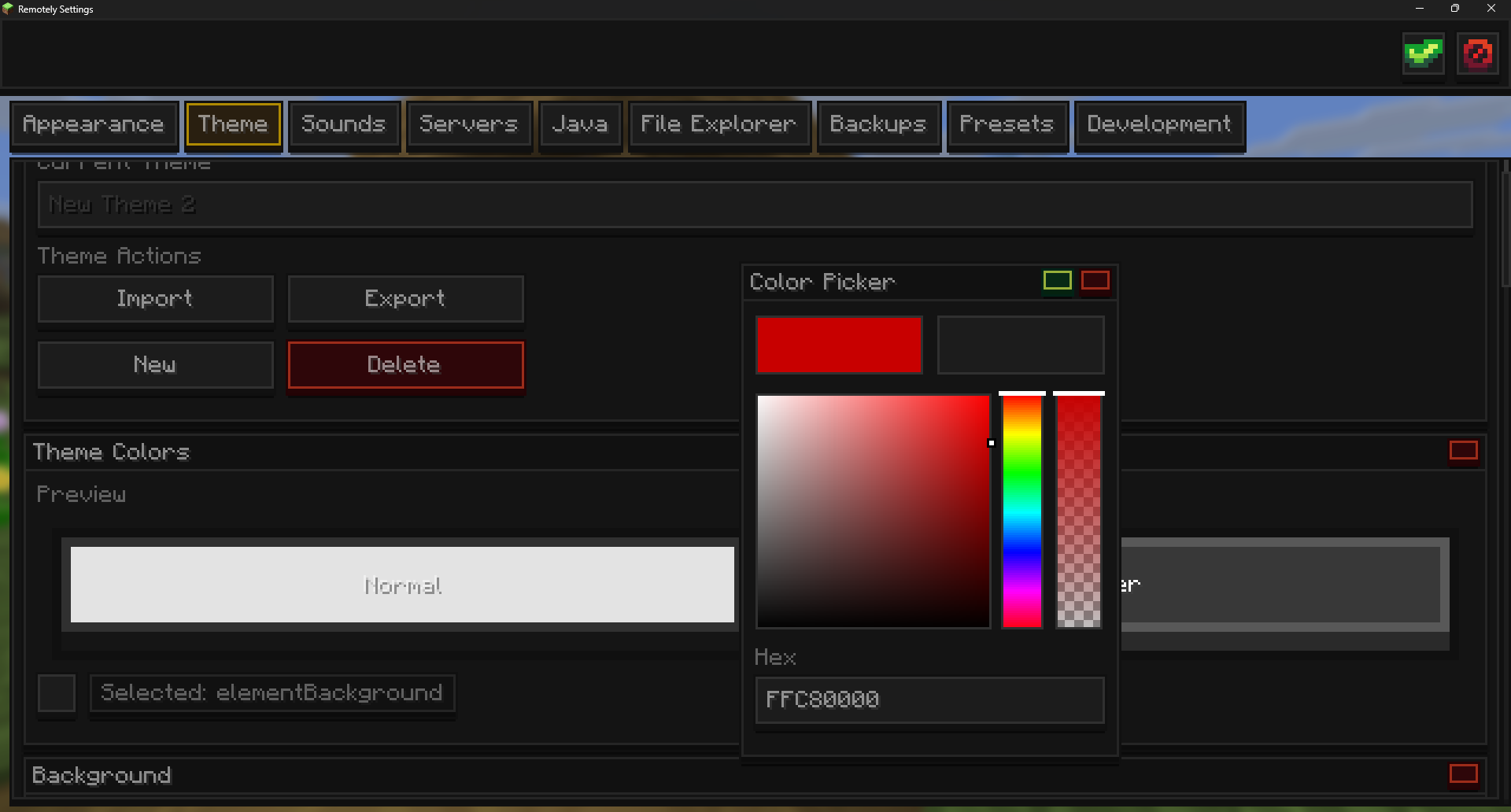Click the Selected: elementBackground label
Viewport: 1511px width, 812px height.
coord(272,693)
